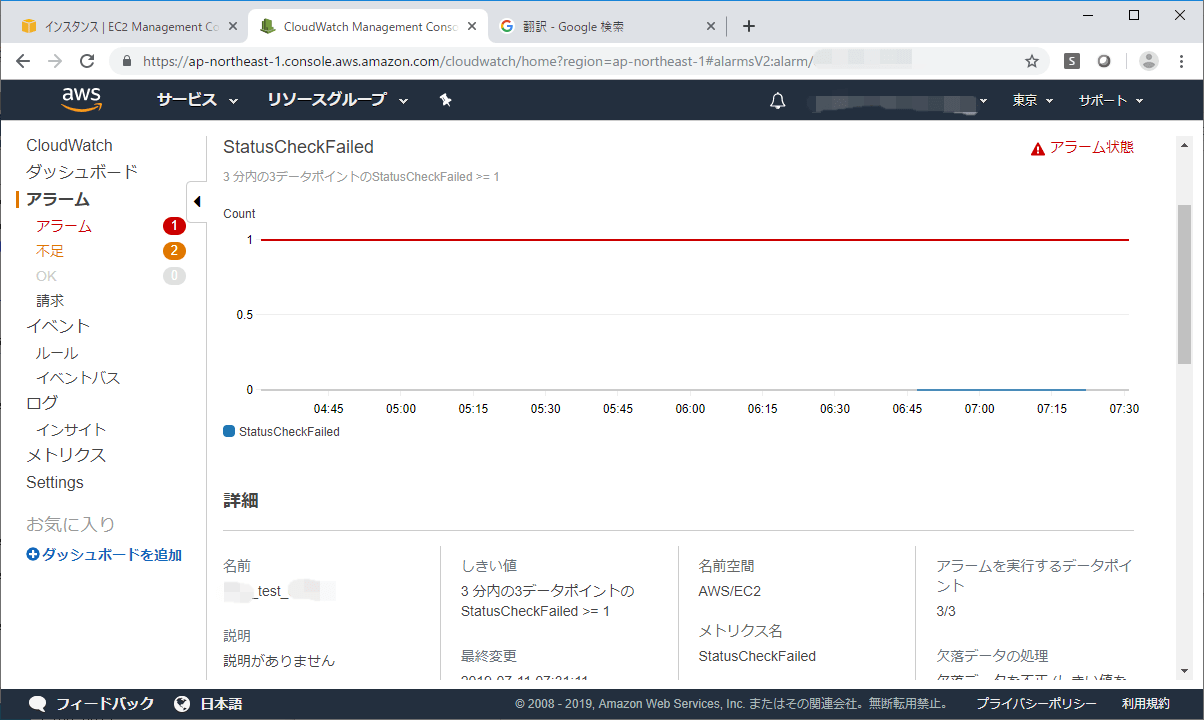
Task: Expand the account name dropdown
Action: pos(897,100)
